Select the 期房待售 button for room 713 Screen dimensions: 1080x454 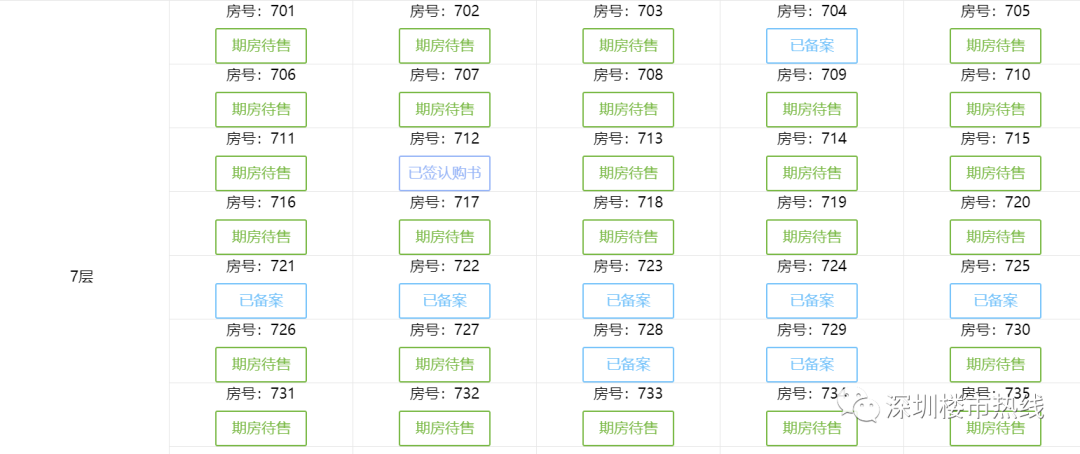pyautogui.click(x=628, y=173)
